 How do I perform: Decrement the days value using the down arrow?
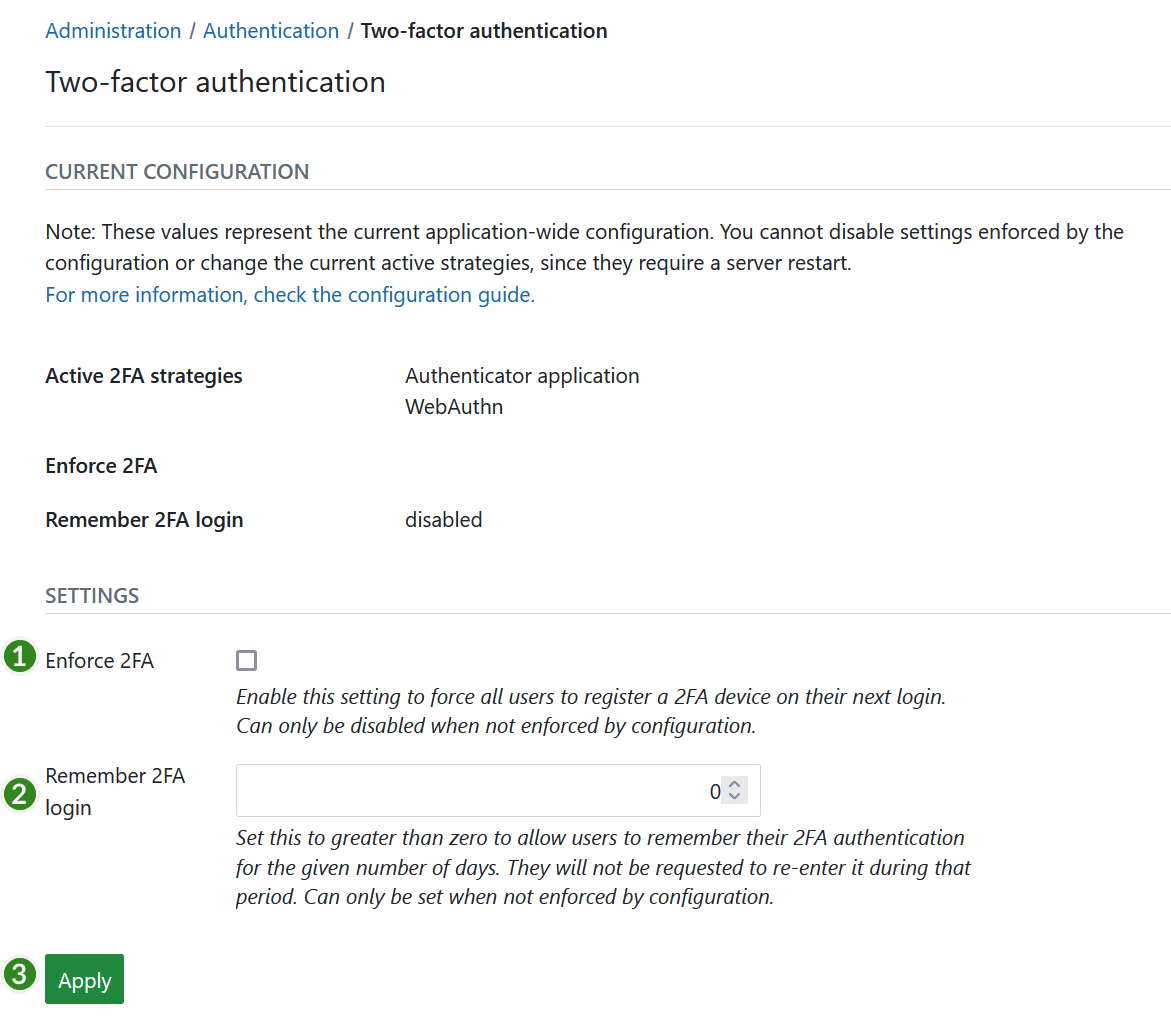[734, 797]
